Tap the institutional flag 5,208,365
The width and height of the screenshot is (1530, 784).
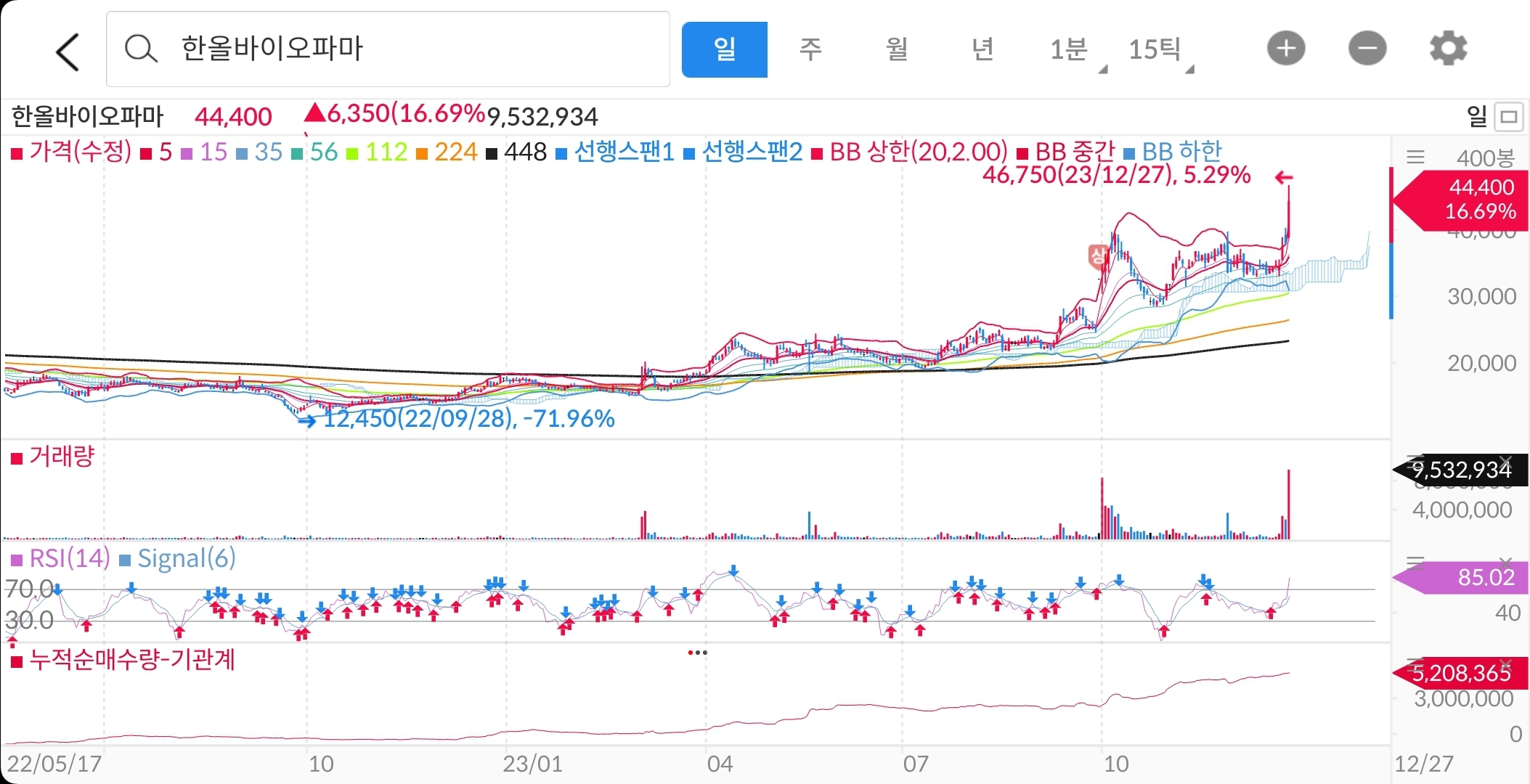click(x=1460, y=674)
